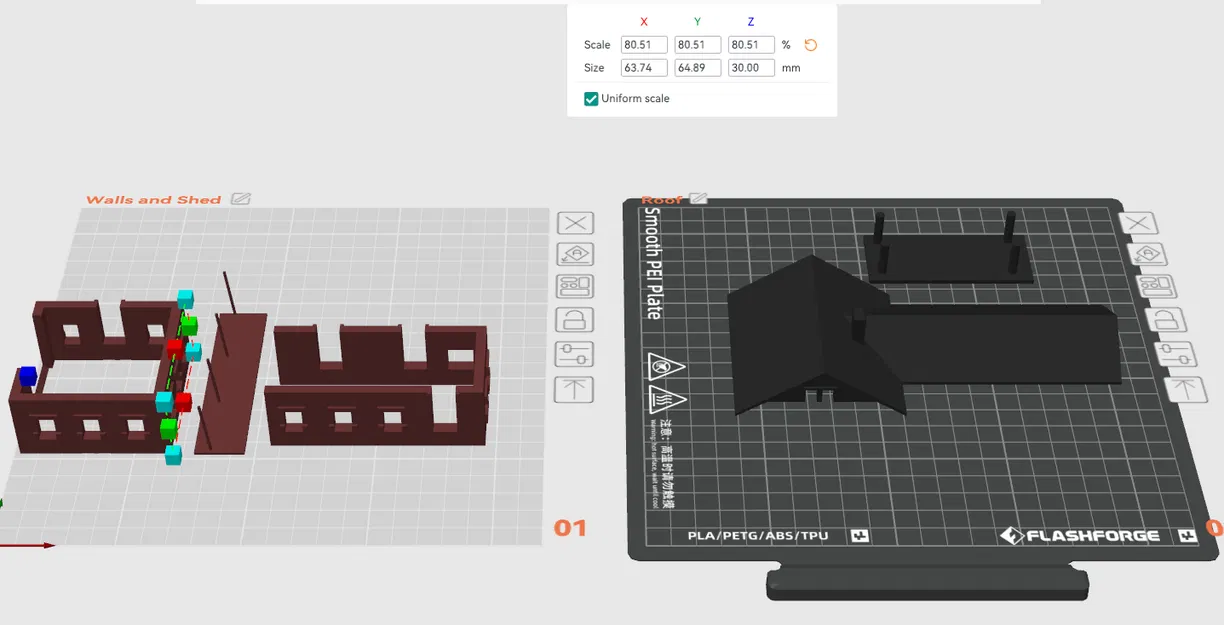Lock the Walls and Shed plate
The width and height of the screenshot is (1224, 625).
[x=575, y=320]
